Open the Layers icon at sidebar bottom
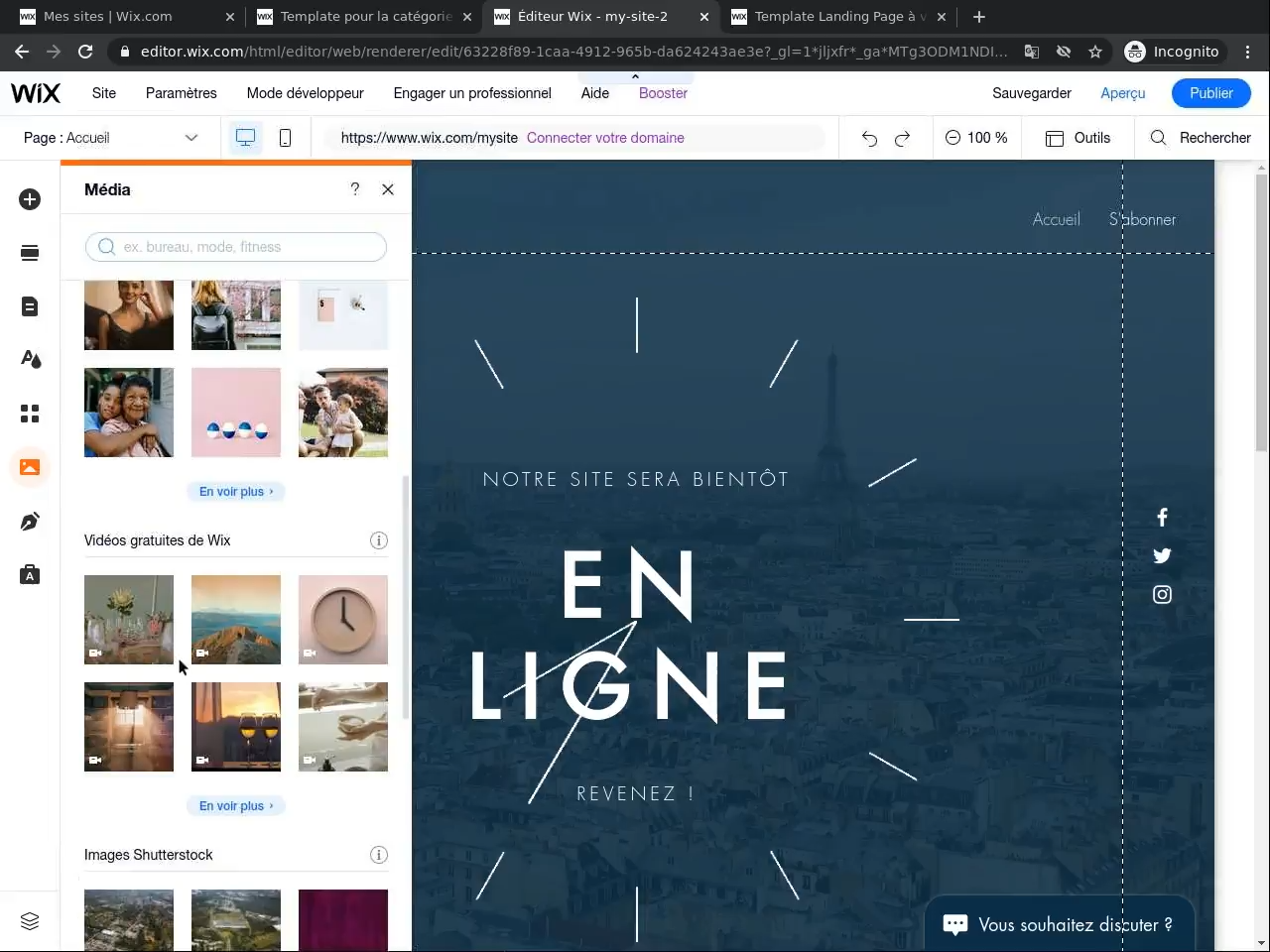This screenshot has height=952, width=1270. [x=30, y=921]
